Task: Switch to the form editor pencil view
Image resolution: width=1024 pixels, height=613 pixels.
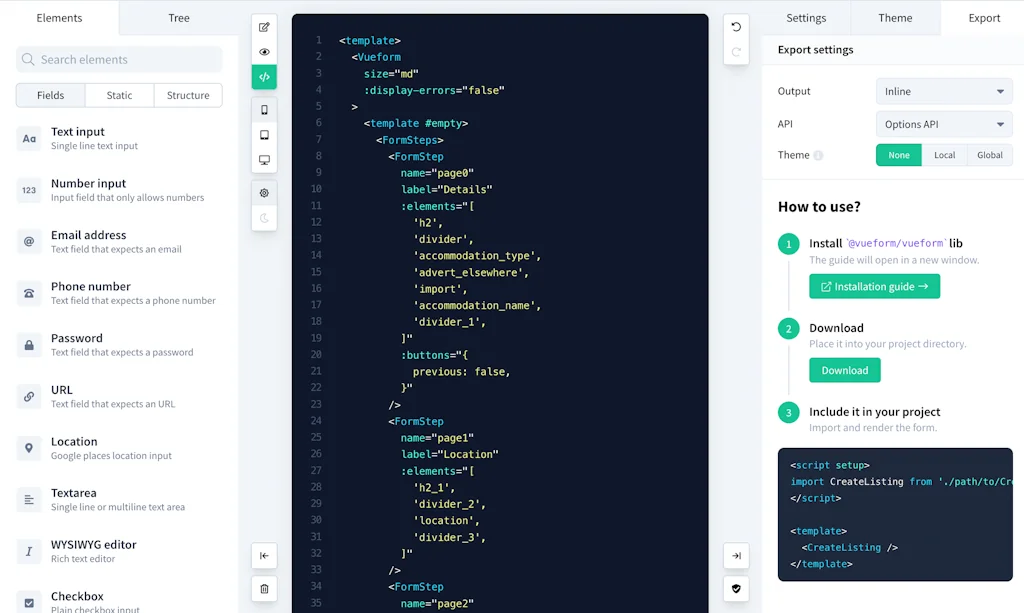Action: tap(264, 27)
